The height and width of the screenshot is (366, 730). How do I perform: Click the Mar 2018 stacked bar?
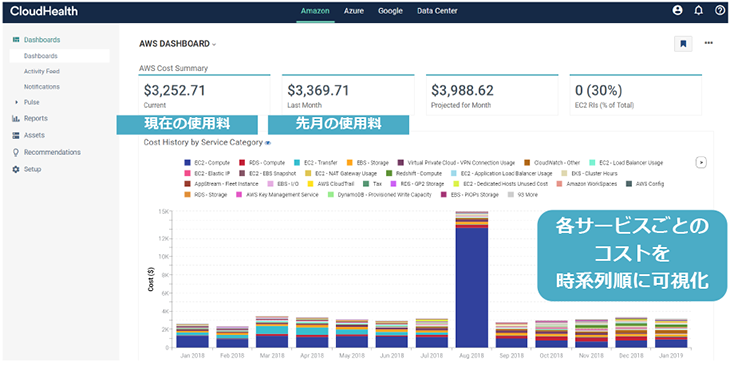pos(272,332)
